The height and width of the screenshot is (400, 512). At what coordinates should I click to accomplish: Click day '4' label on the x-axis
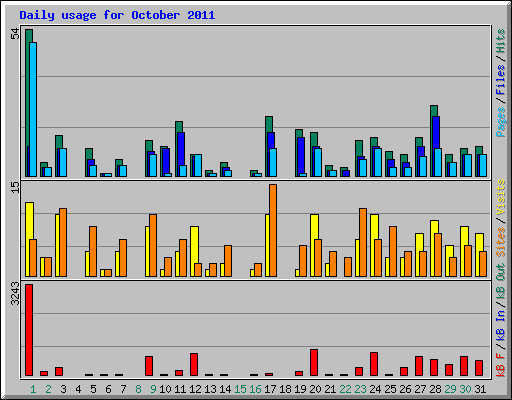click(78, 389)
